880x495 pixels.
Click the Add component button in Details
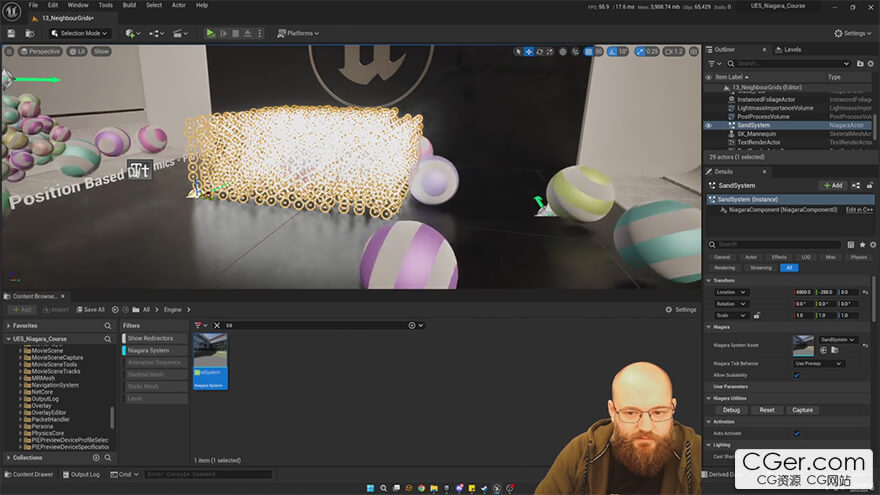[x=833, y=186]
